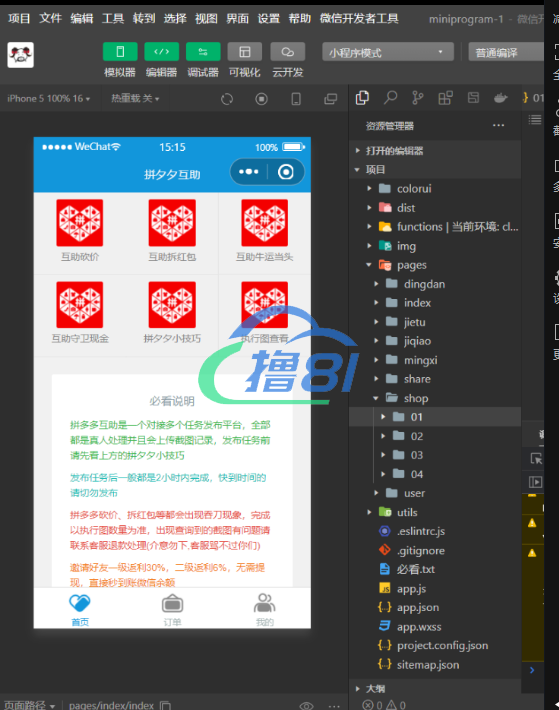The height and width of the screenshot is (710, 559).
Task: Click the simulator stop/record icon
Action: [x=262, y=99]
